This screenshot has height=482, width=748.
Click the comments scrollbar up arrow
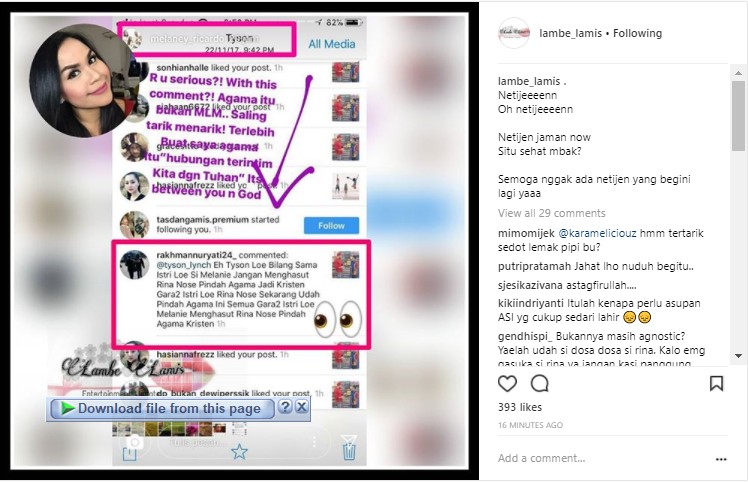(738, 73)
